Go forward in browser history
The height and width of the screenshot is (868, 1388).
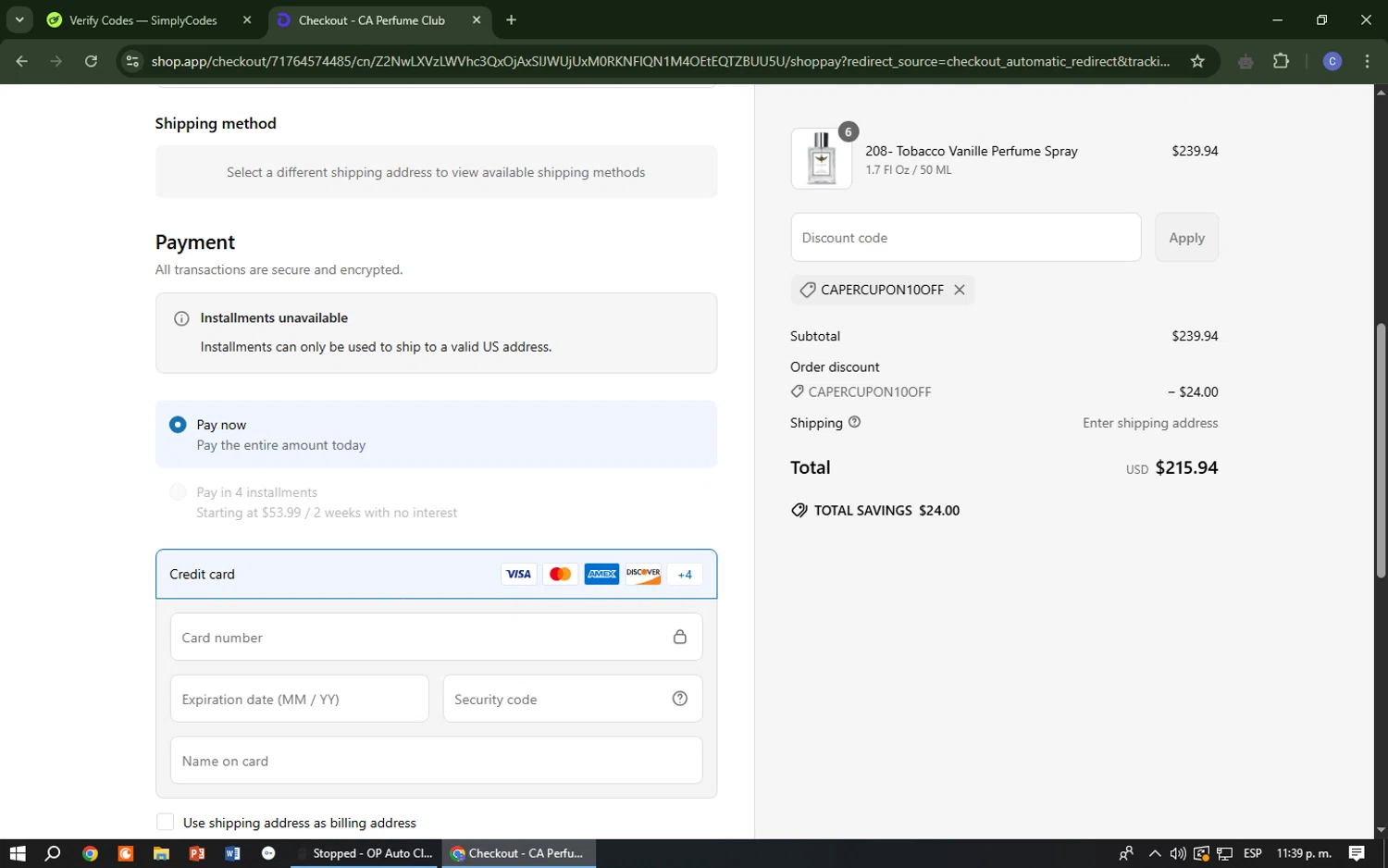coord(56,61)
